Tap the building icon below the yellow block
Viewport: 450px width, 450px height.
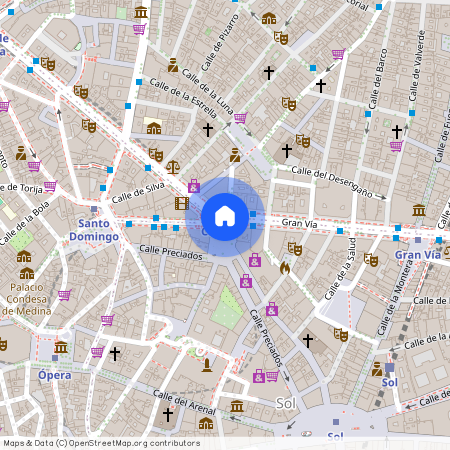point(154,128)
